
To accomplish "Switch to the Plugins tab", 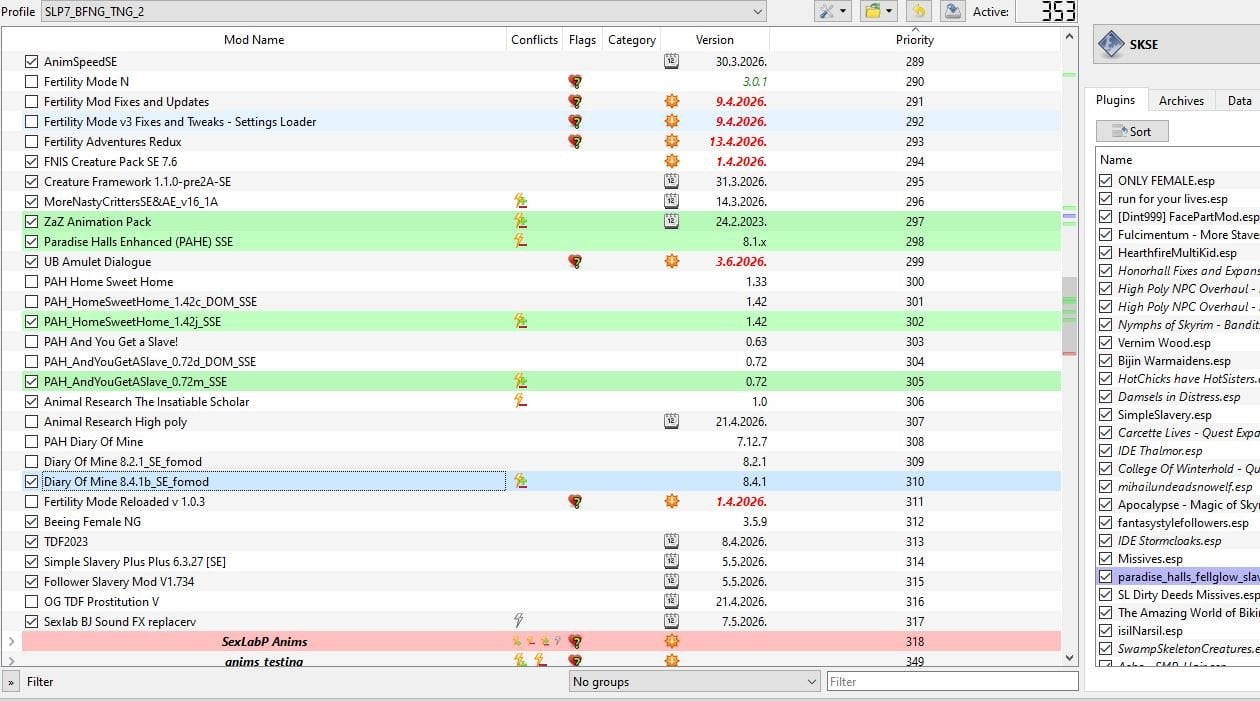I will click(x=1115, y=100).
